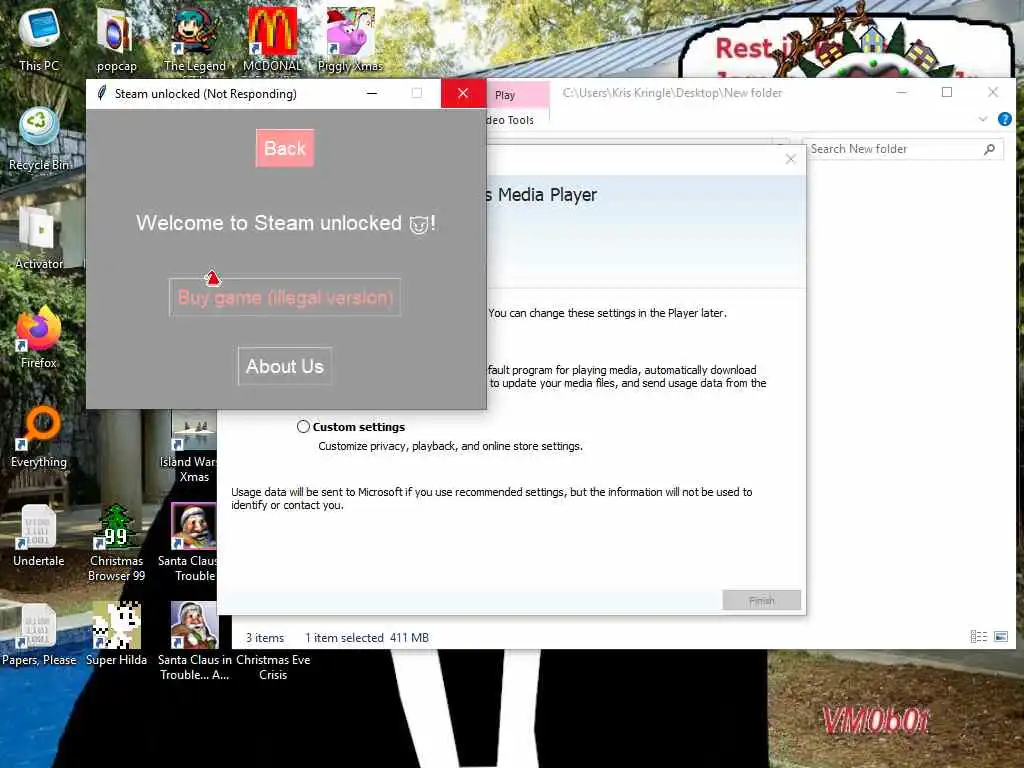Minimize the New folder Explorer window
Screen dimensions: 1024x768
point(902,92)
